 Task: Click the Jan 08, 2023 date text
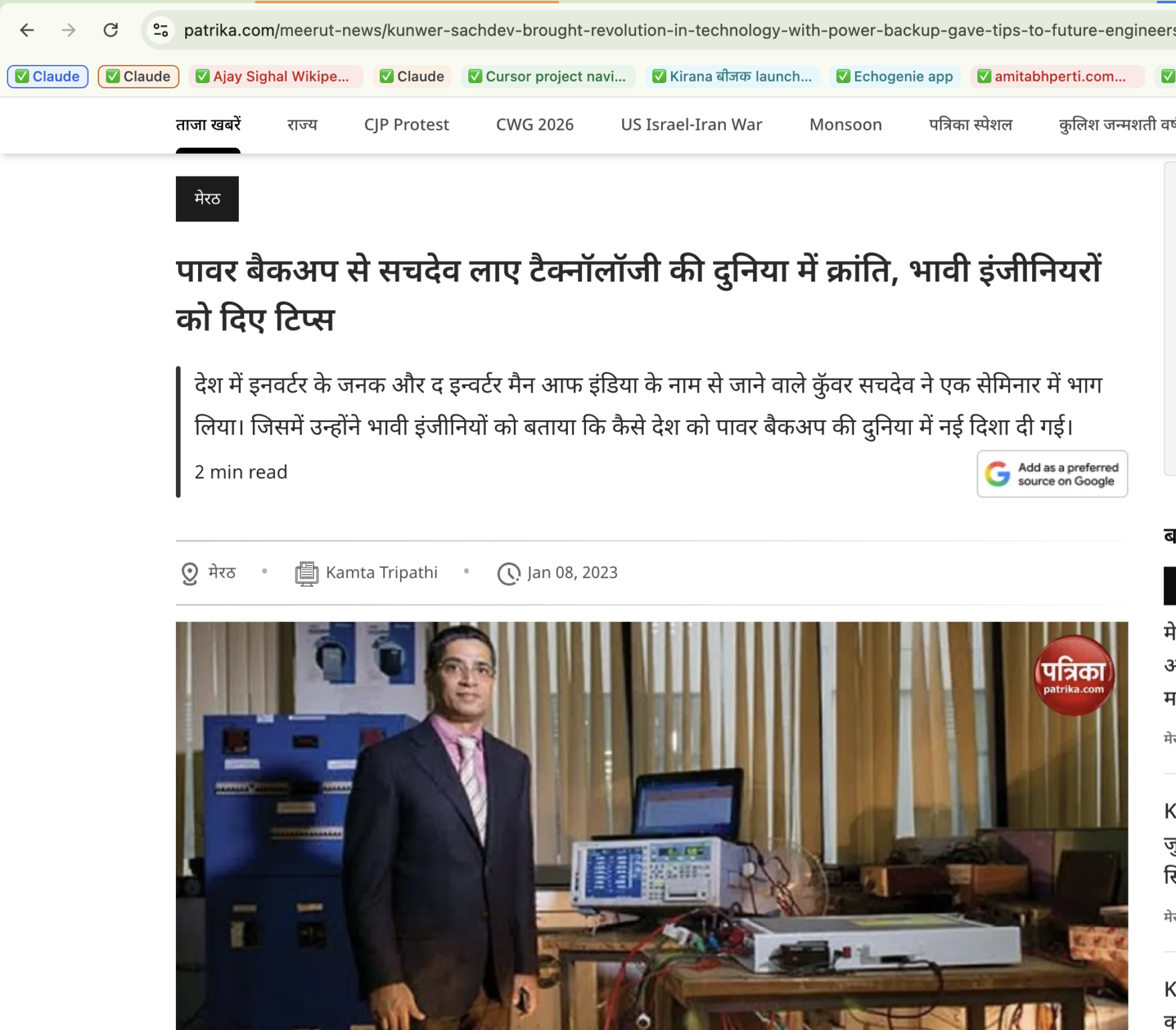point(573,573)
